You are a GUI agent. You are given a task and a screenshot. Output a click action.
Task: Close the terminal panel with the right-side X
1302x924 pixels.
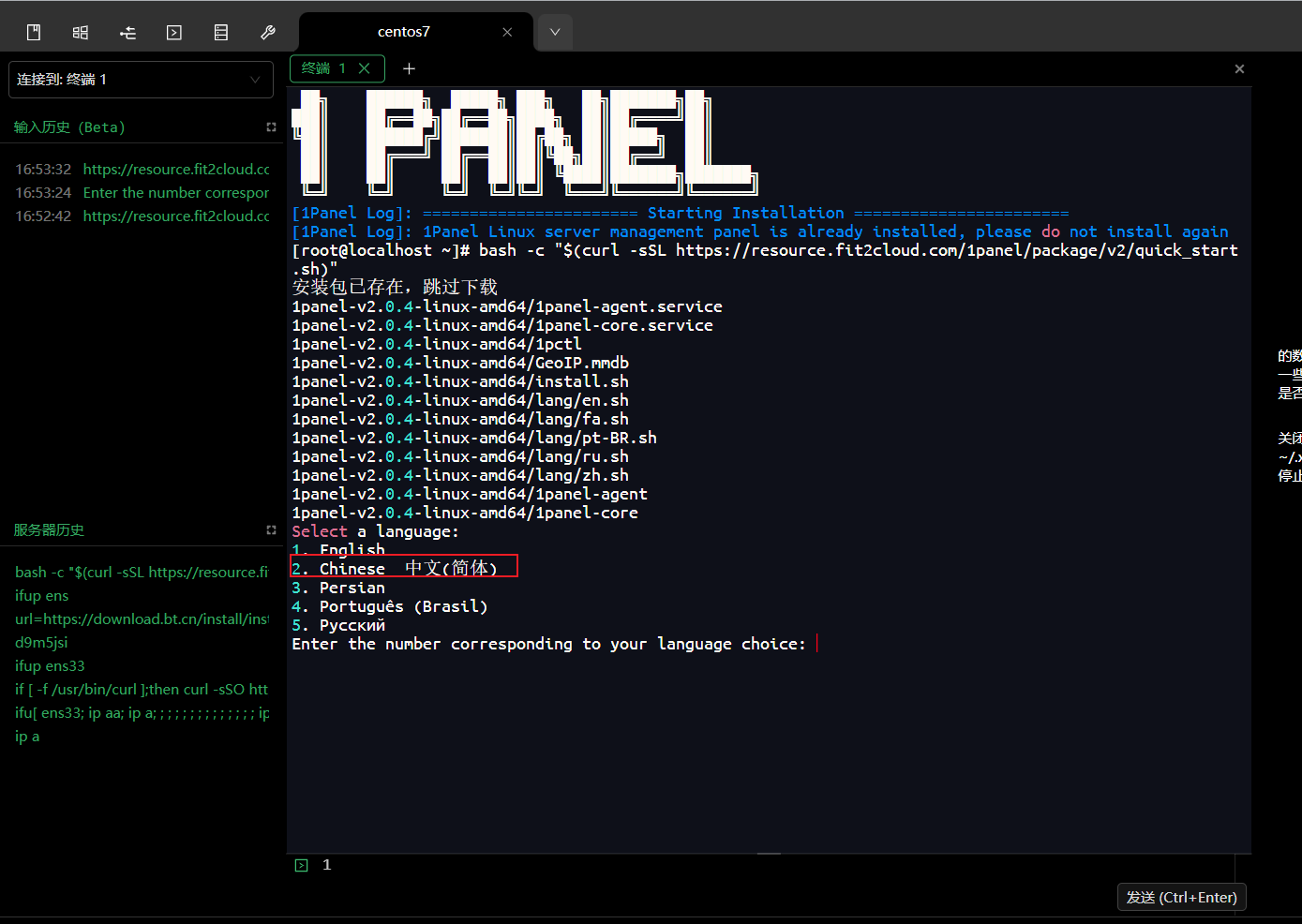(1239, 69)
